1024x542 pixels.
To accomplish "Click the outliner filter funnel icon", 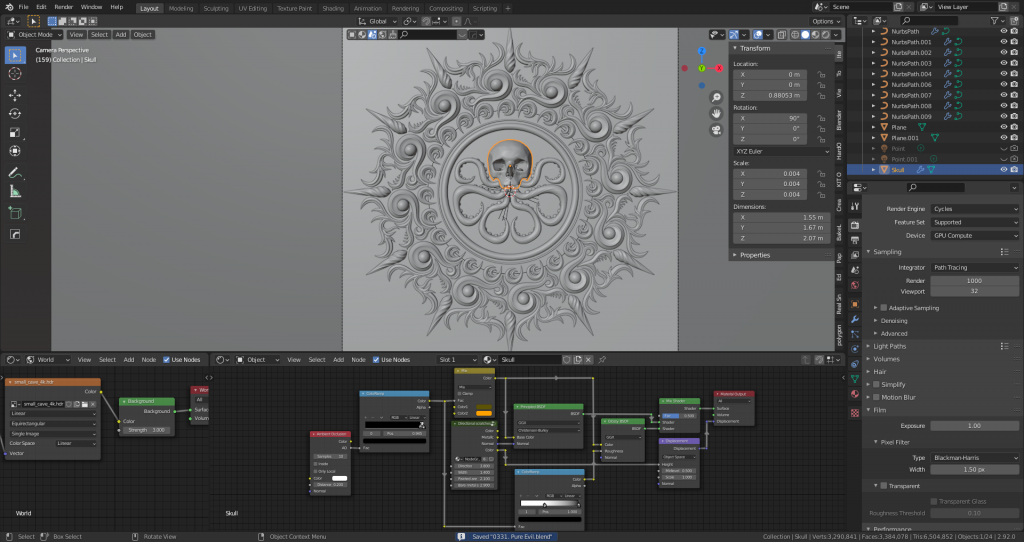I will coord(995,21).
